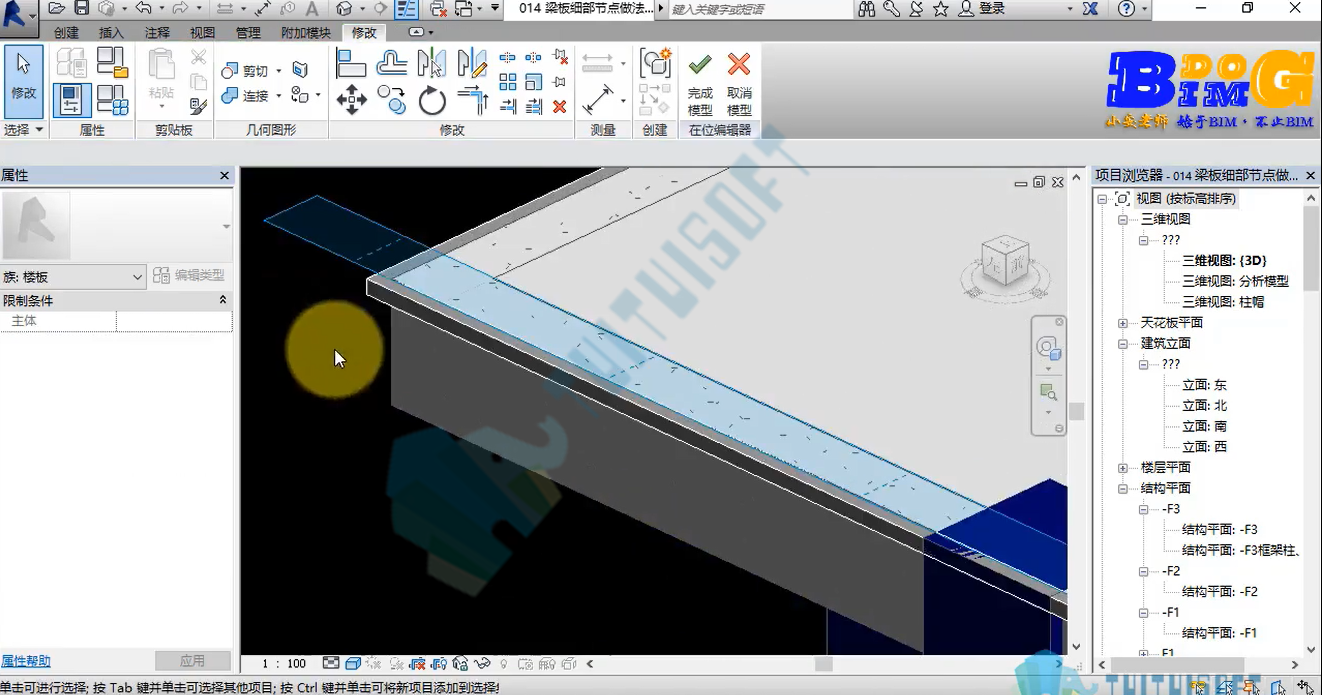Click the Copy tool icon
The image size is (1322, 695).
pos(392,99)
